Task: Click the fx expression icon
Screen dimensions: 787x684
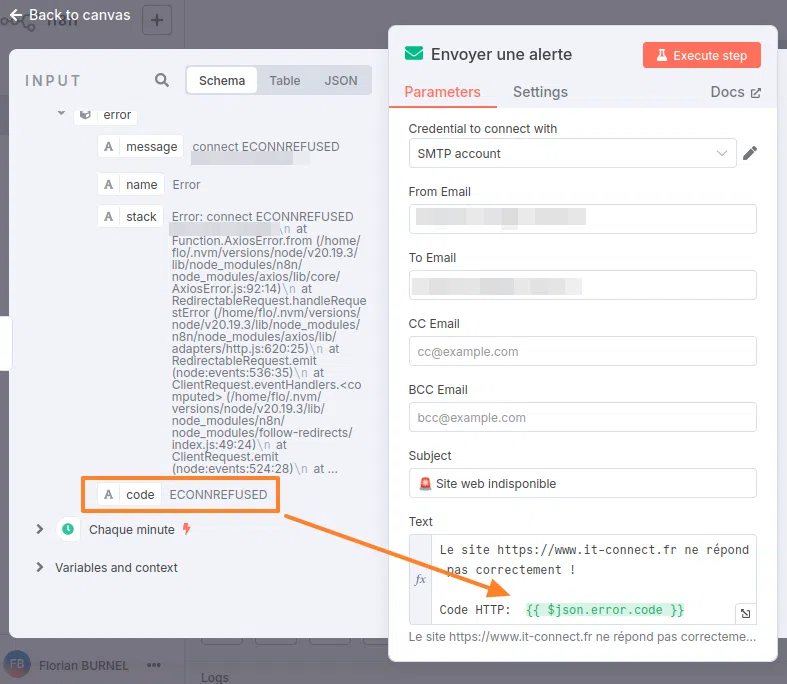Action: [420, 580]
